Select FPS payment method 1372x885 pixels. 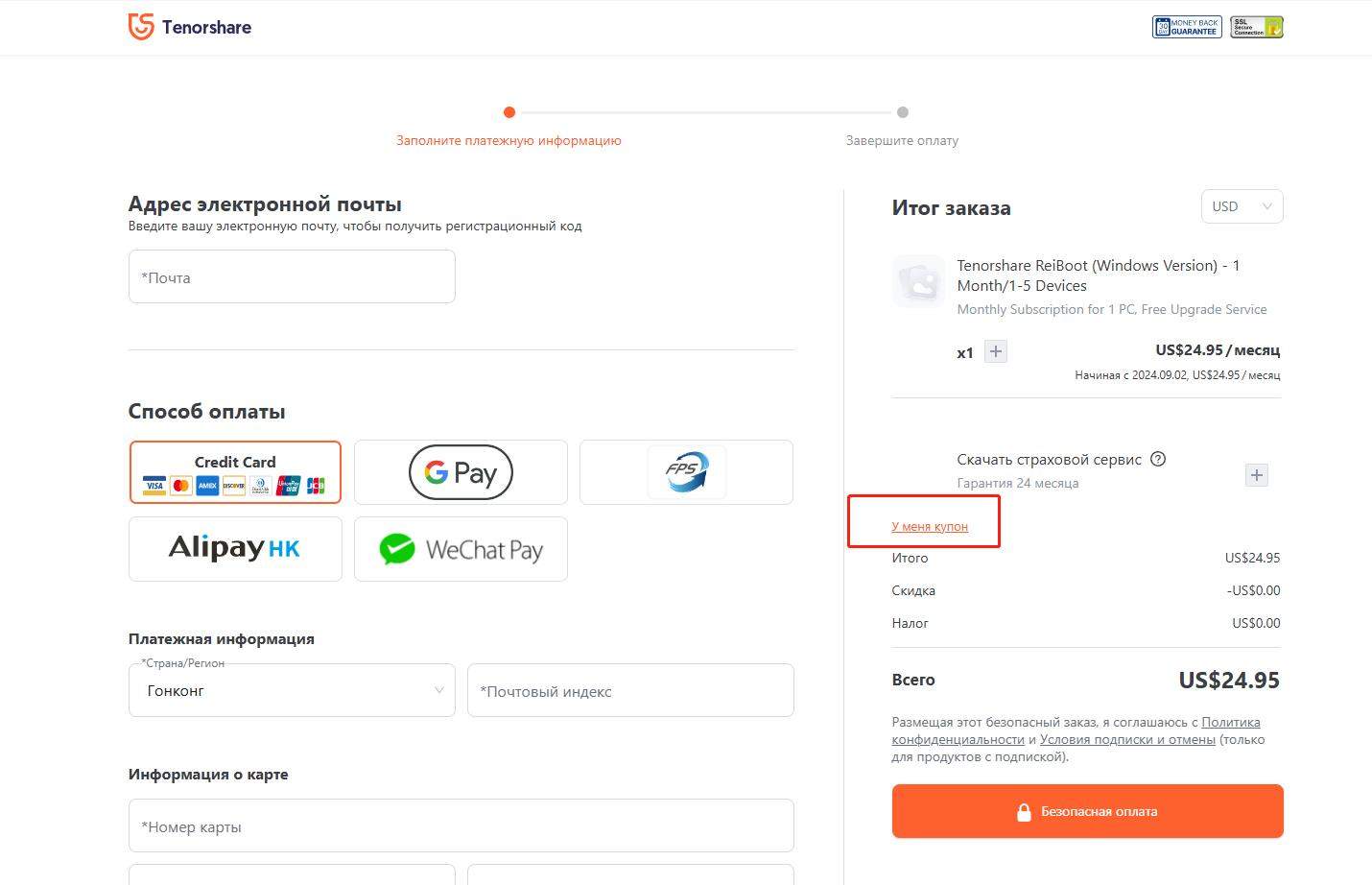tap(686, 472)
